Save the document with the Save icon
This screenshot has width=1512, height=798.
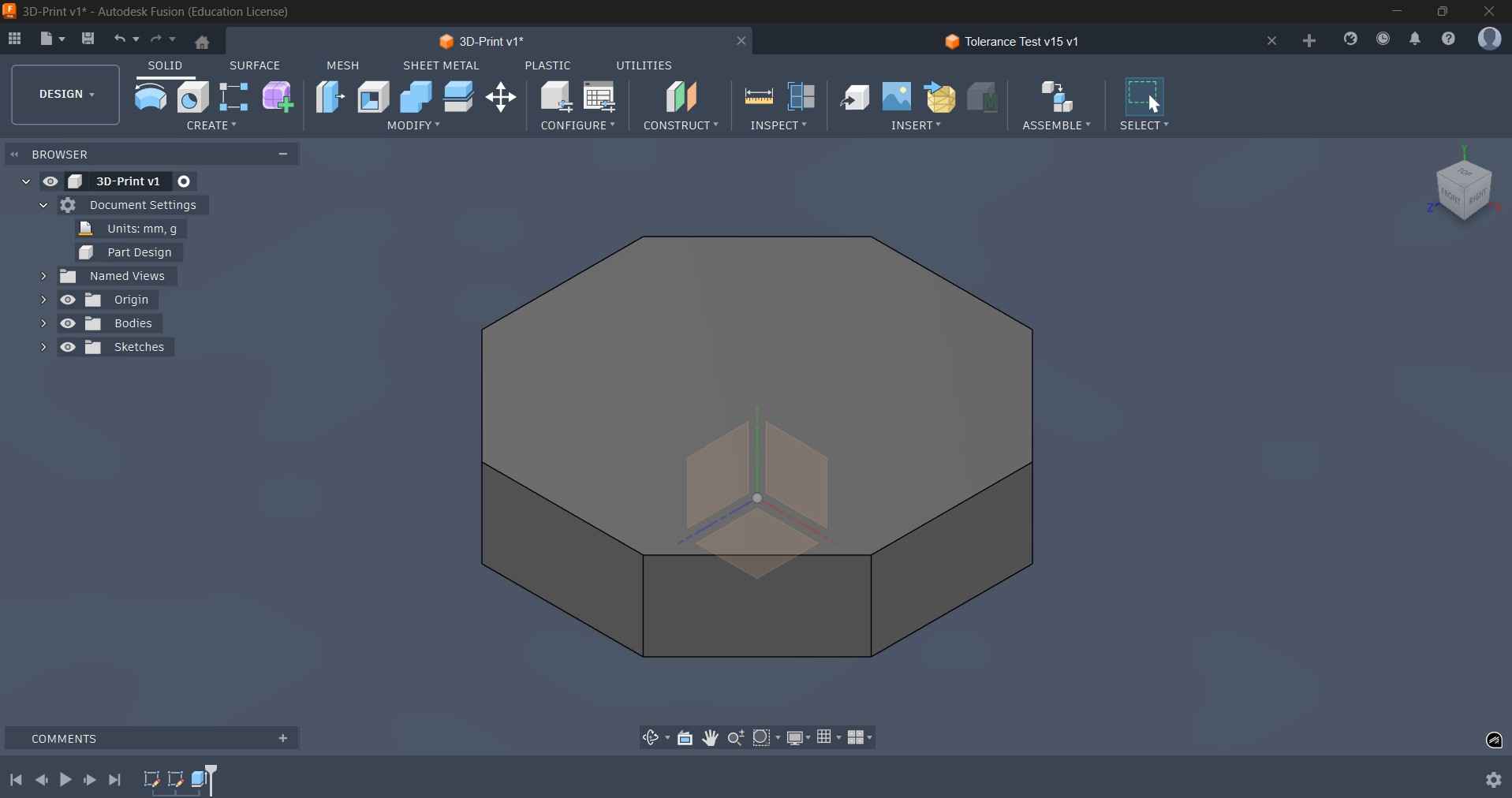pos(88,39)
